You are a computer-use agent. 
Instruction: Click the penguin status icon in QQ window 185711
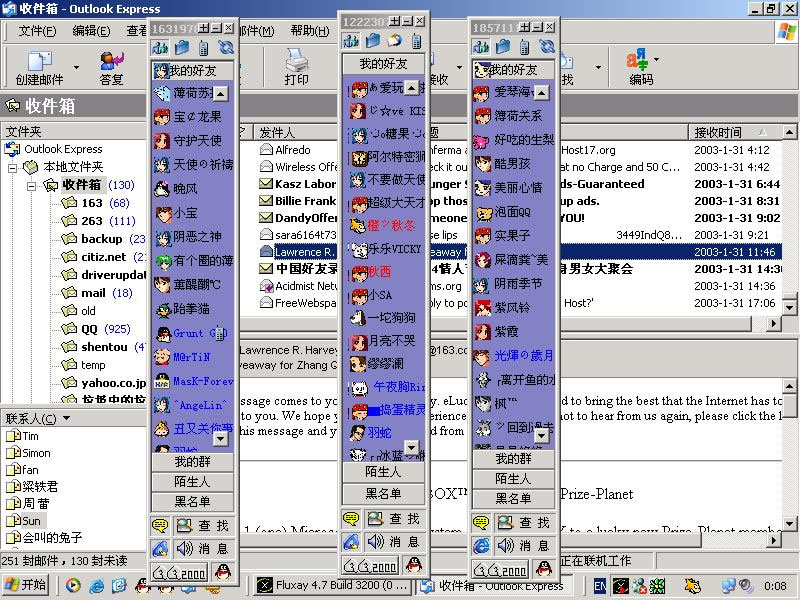coord(544,568)
